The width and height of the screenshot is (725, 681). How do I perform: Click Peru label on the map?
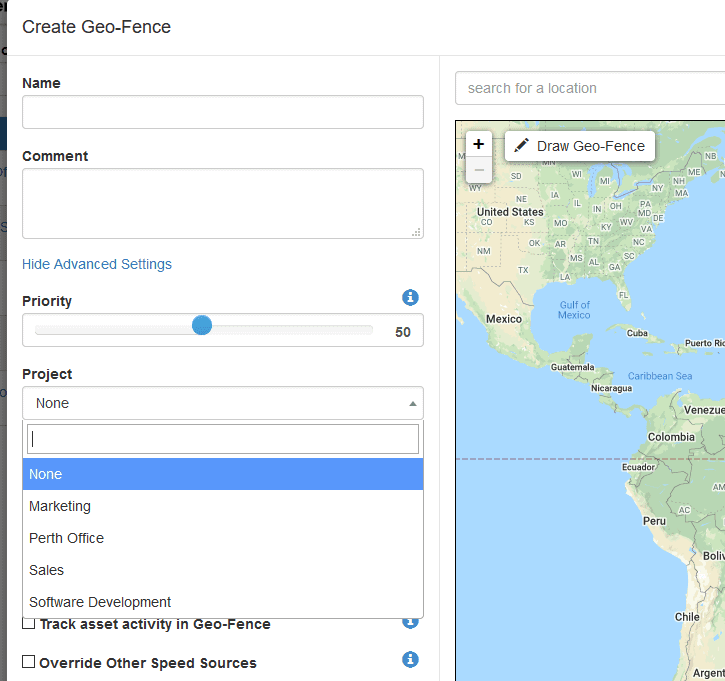click(x=654, y=521)
